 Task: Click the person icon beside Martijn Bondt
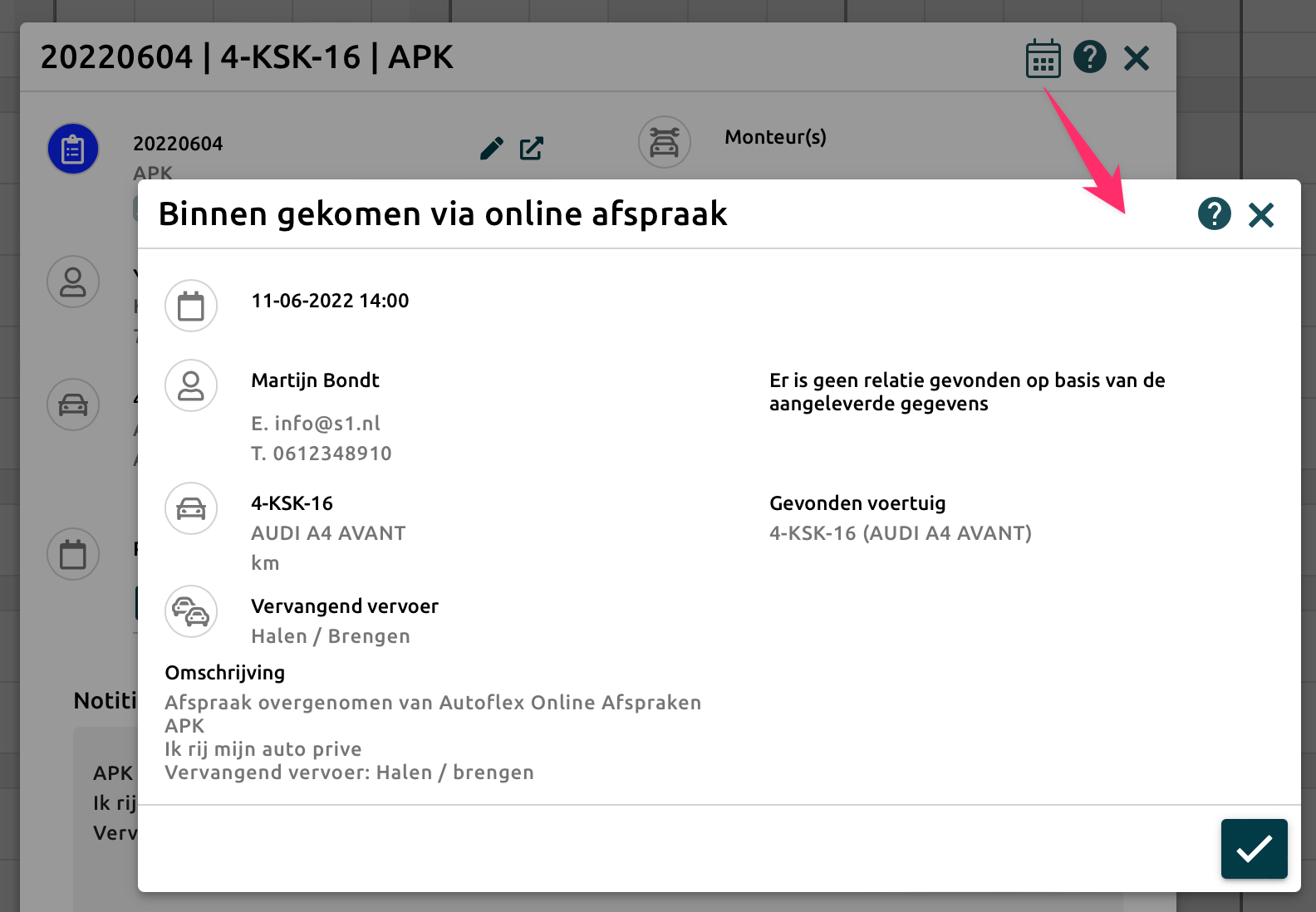click(x=191, y=385)
